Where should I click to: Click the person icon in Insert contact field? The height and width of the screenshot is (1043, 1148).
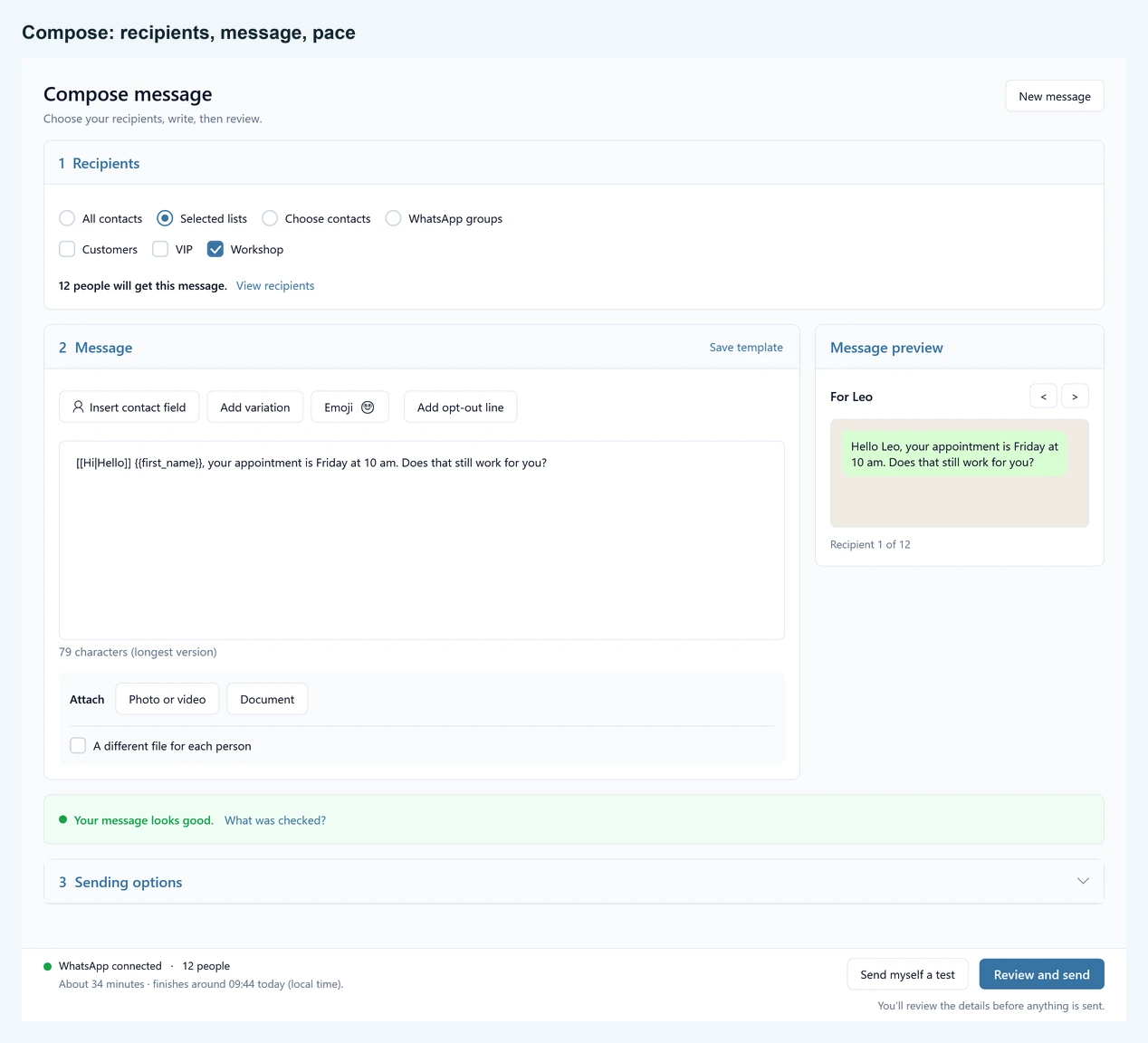tap(79, 407)
